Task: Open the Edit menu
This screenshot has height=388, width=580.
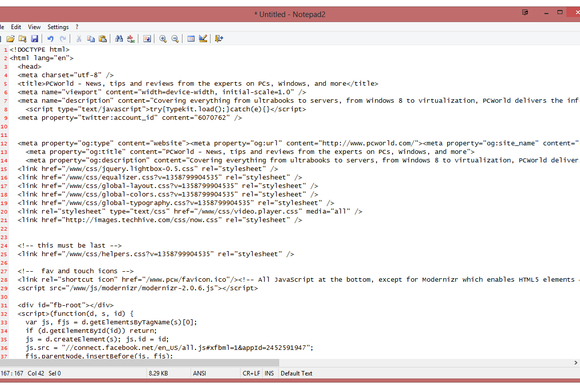Action: (x=16, y=27)
